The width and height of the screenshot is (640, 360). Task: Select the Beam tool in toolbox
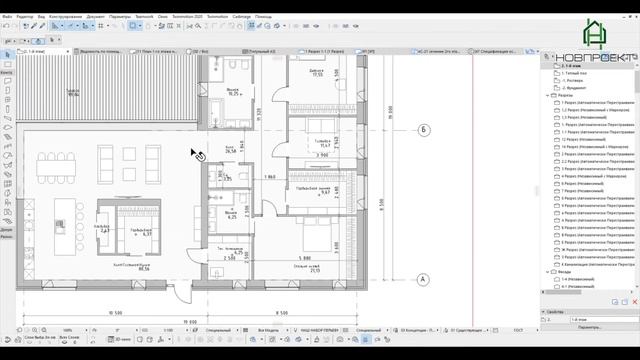(7, 118)
